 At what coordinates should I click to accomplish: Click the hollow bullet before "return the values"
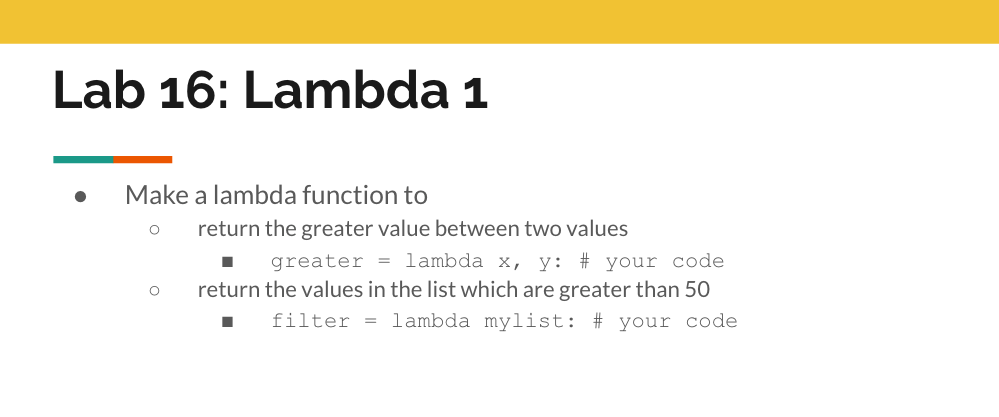(154, 291)
